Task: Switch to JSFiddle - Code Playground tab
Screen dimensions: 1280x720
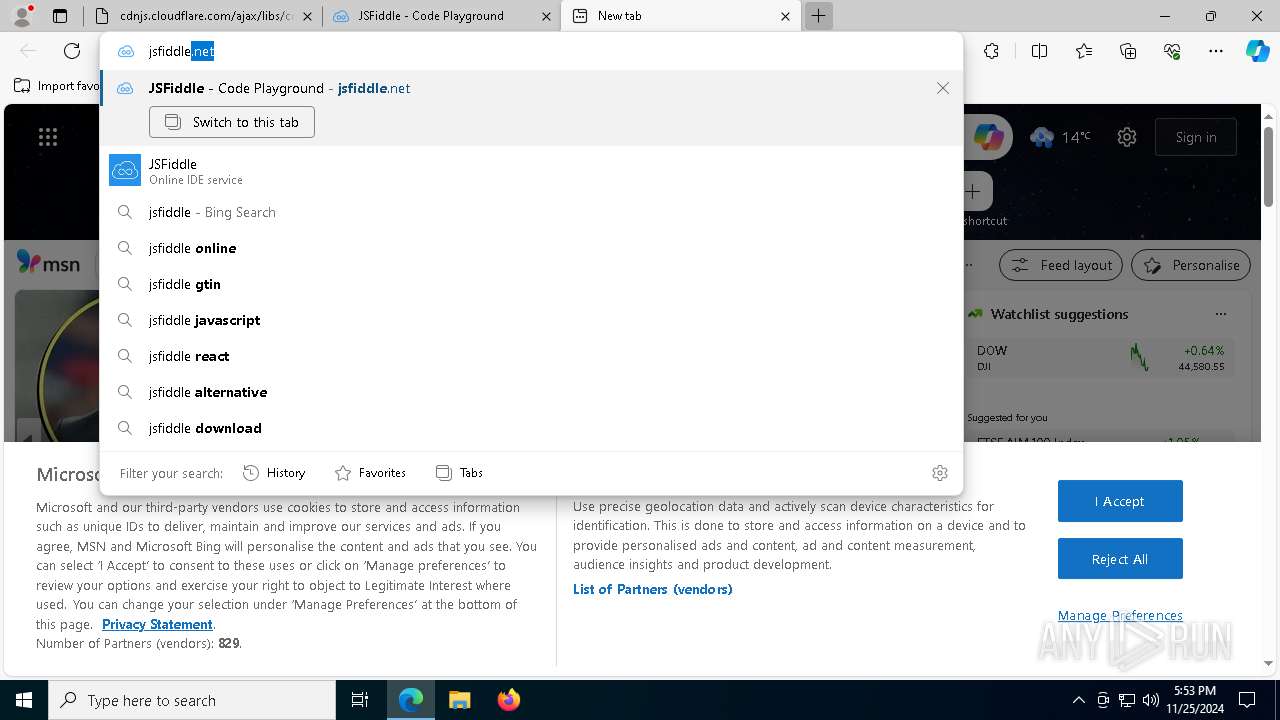Action: (441, 16)
